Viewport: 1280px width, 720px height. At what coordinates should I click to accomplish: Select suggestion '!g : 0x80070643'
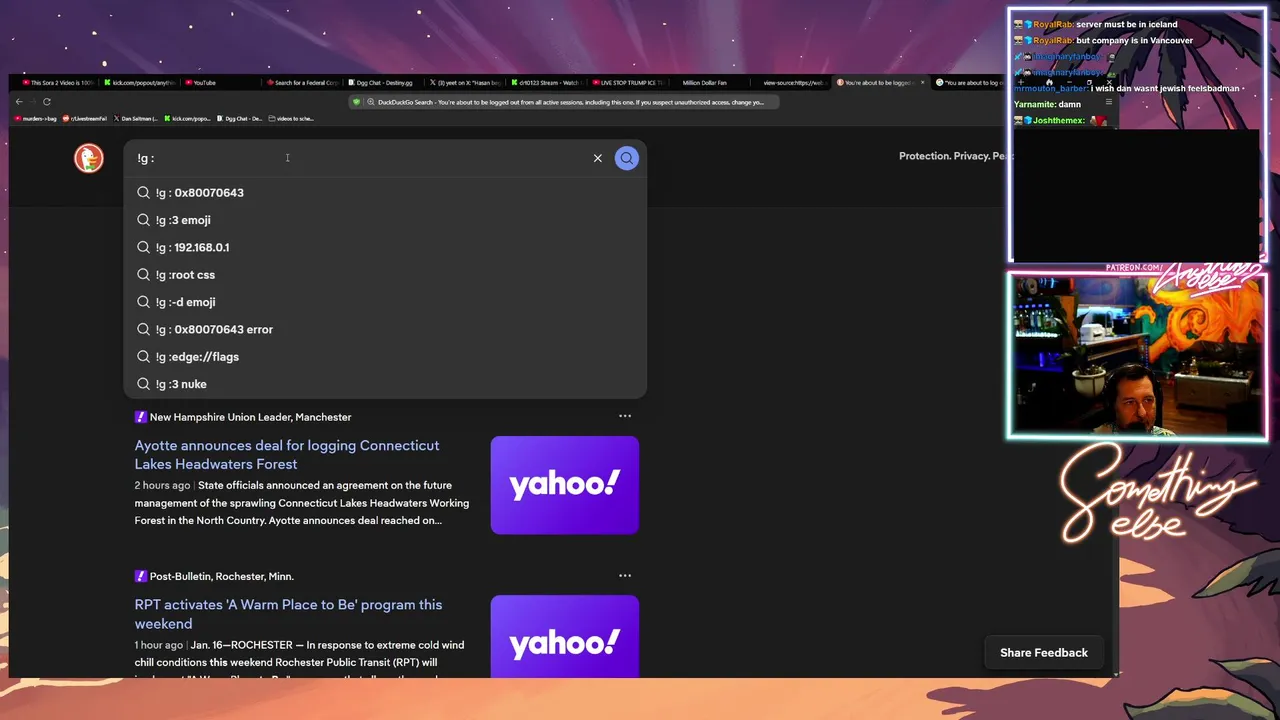tap(385, 193)
